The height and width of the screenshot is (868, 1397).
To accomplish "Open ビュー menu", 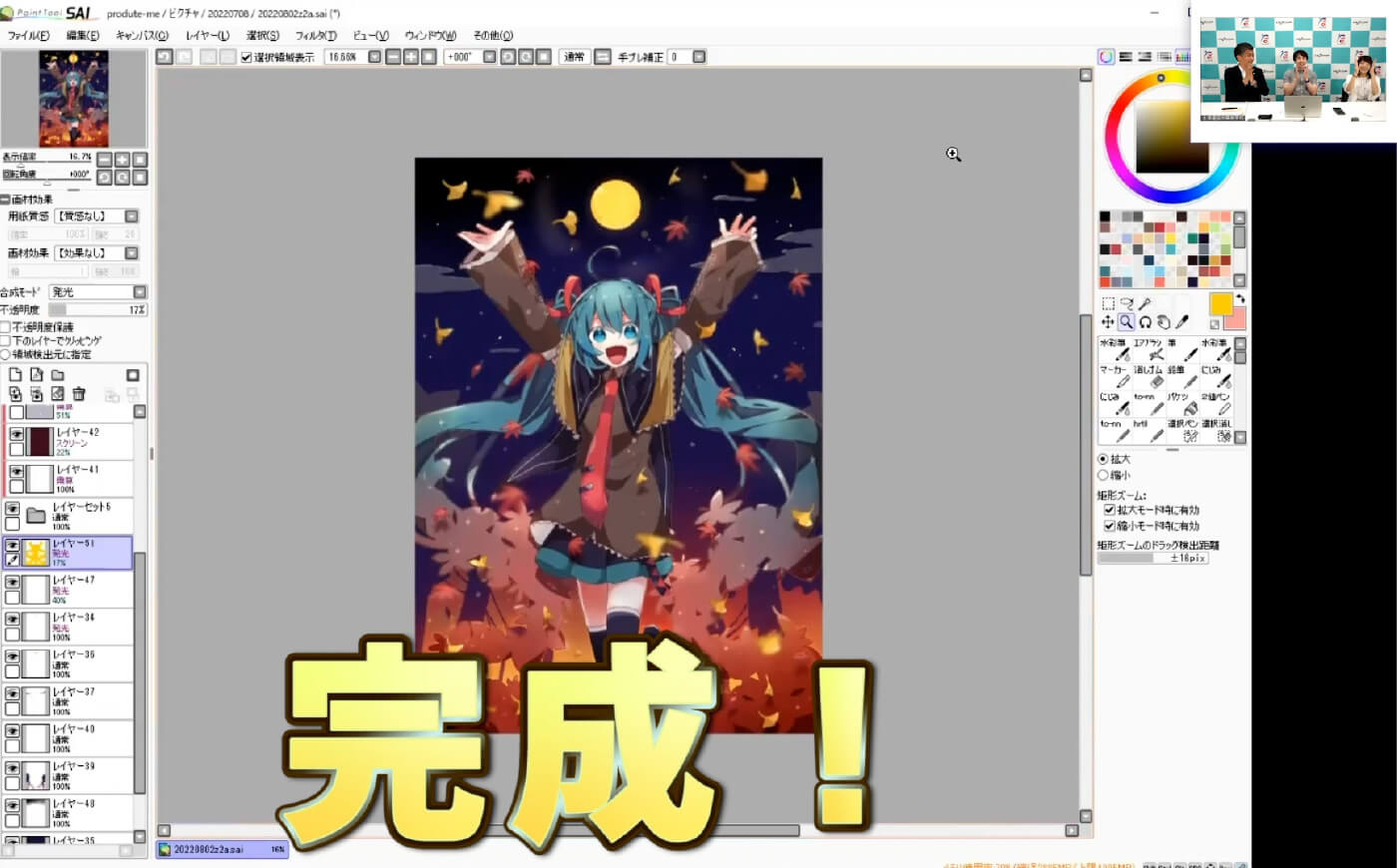I will pyautogui.click(x=370, y=35).
